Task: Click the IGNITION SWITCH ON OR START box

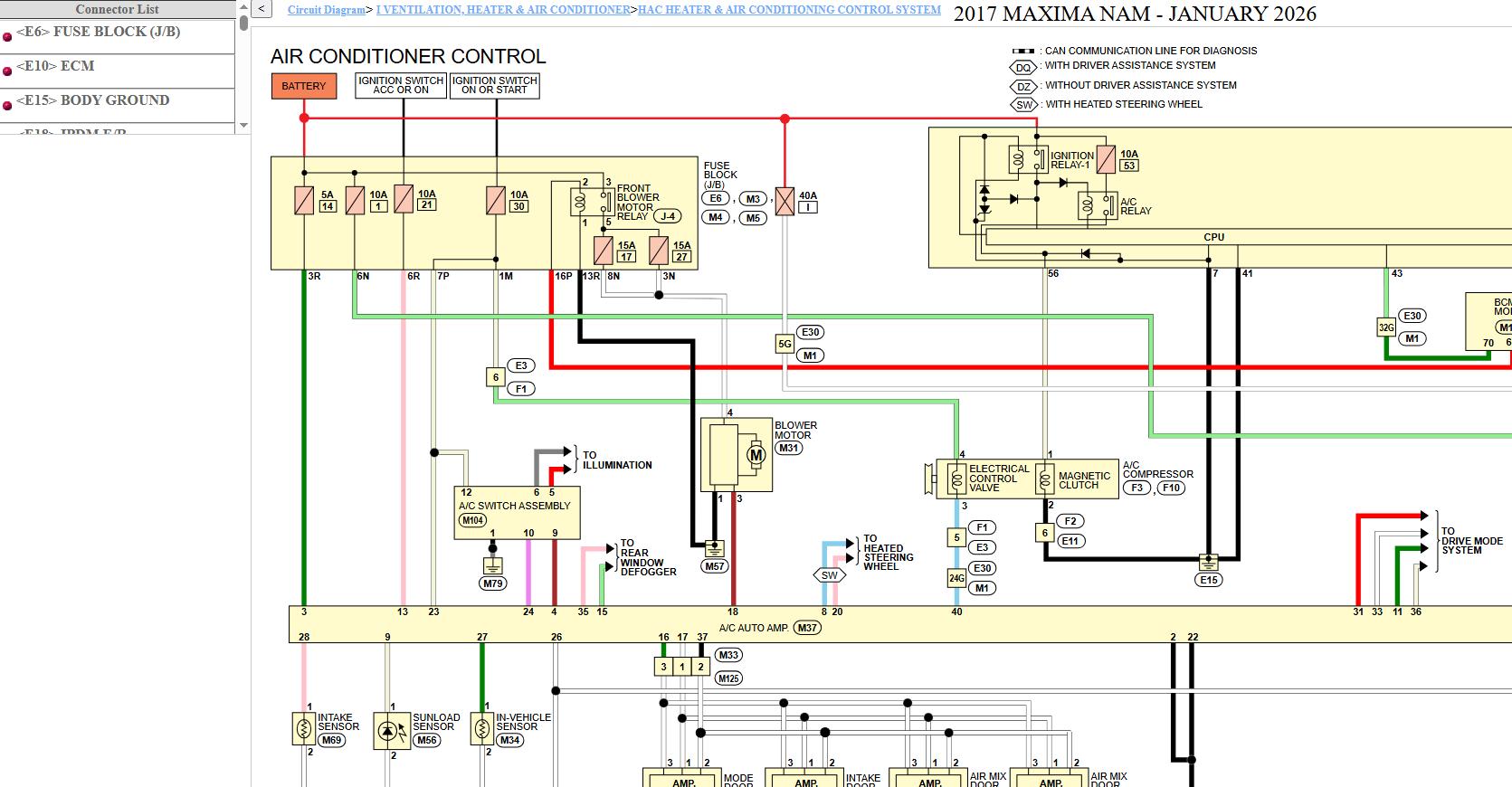Action: pos(495,86)
